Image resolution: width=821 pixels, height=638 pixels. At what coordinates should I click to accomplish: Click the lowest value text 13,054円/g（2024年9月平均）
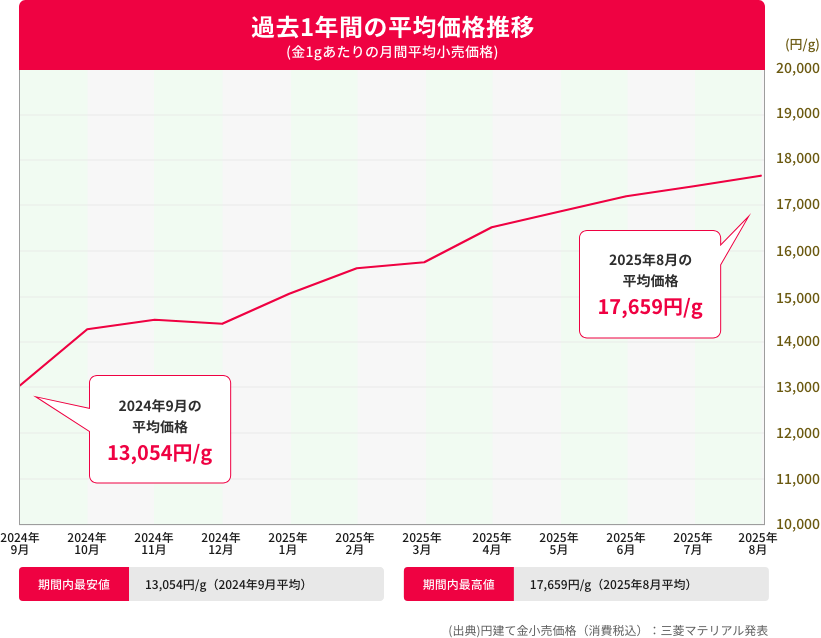point(225,584)
